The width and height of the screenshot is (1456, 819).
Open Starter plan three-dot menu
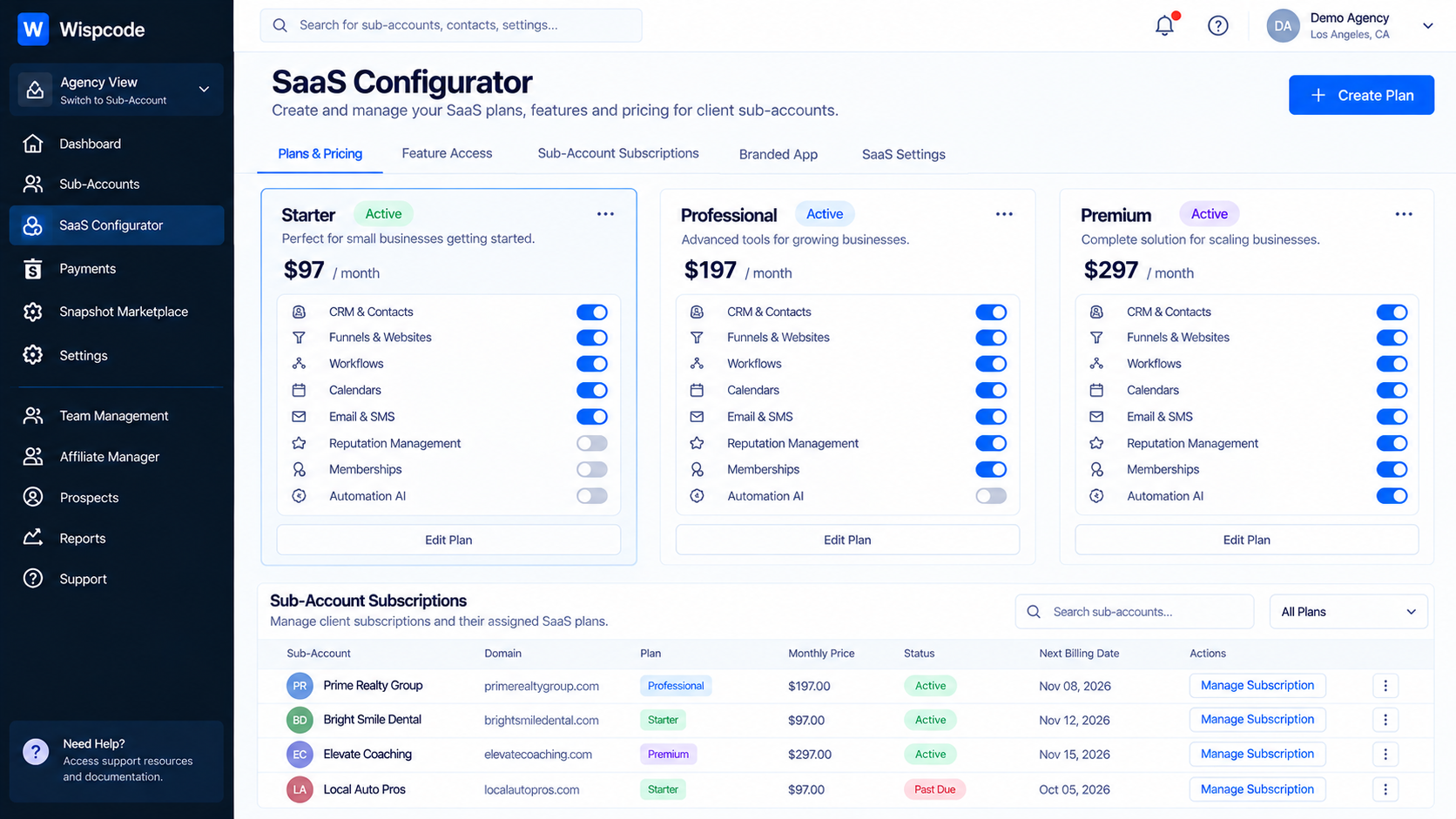point(605,214)
